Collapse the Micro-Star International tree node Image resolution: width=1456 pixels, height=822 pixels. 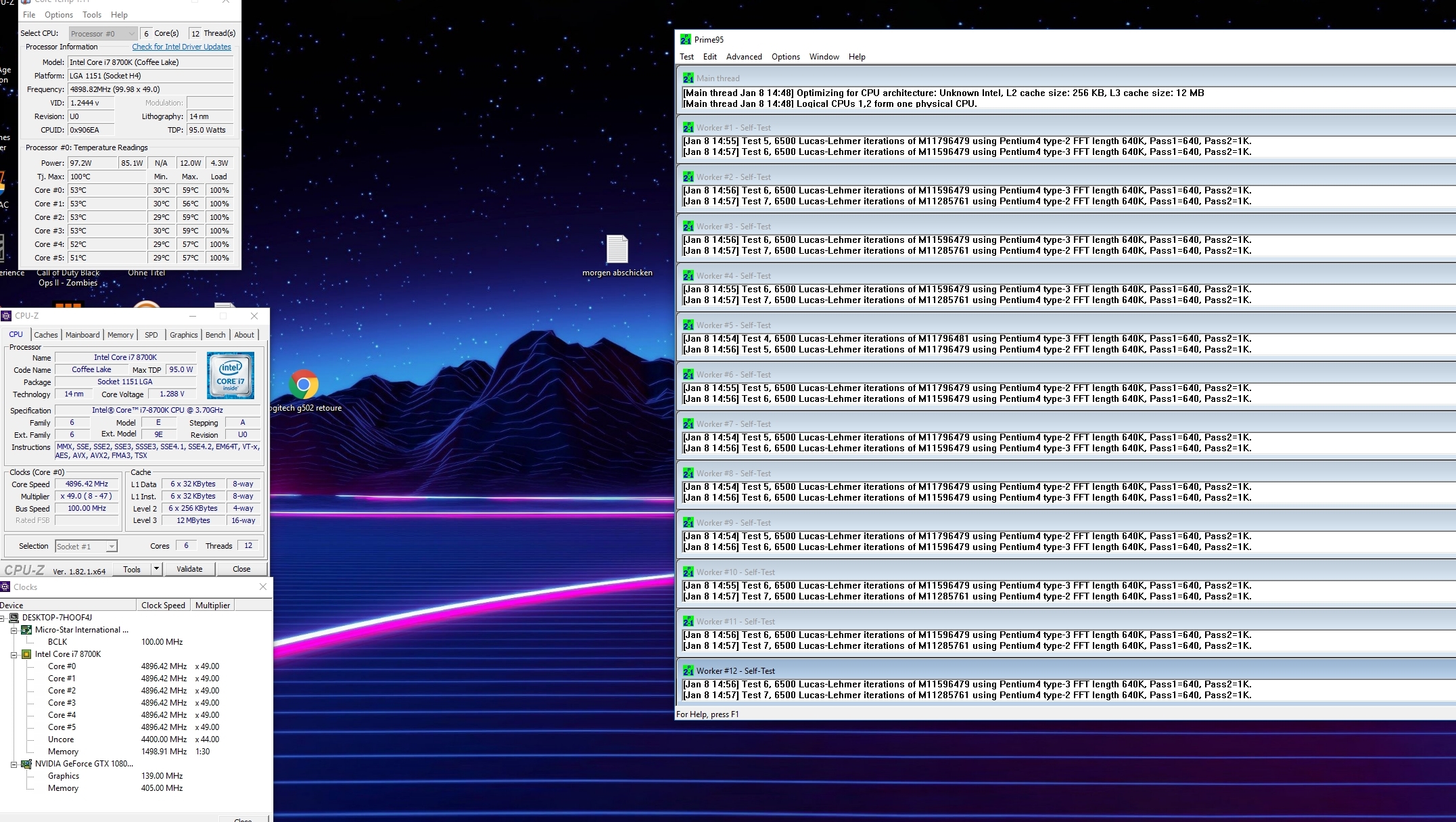pyautogui.click(x=14, y=630)
